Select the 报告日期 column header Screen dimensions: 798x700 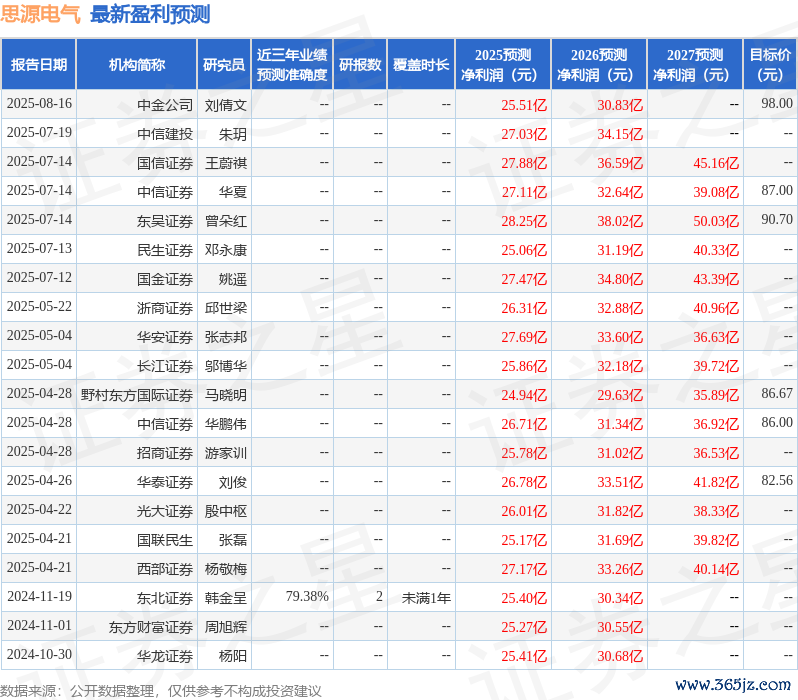coord(39,65)
